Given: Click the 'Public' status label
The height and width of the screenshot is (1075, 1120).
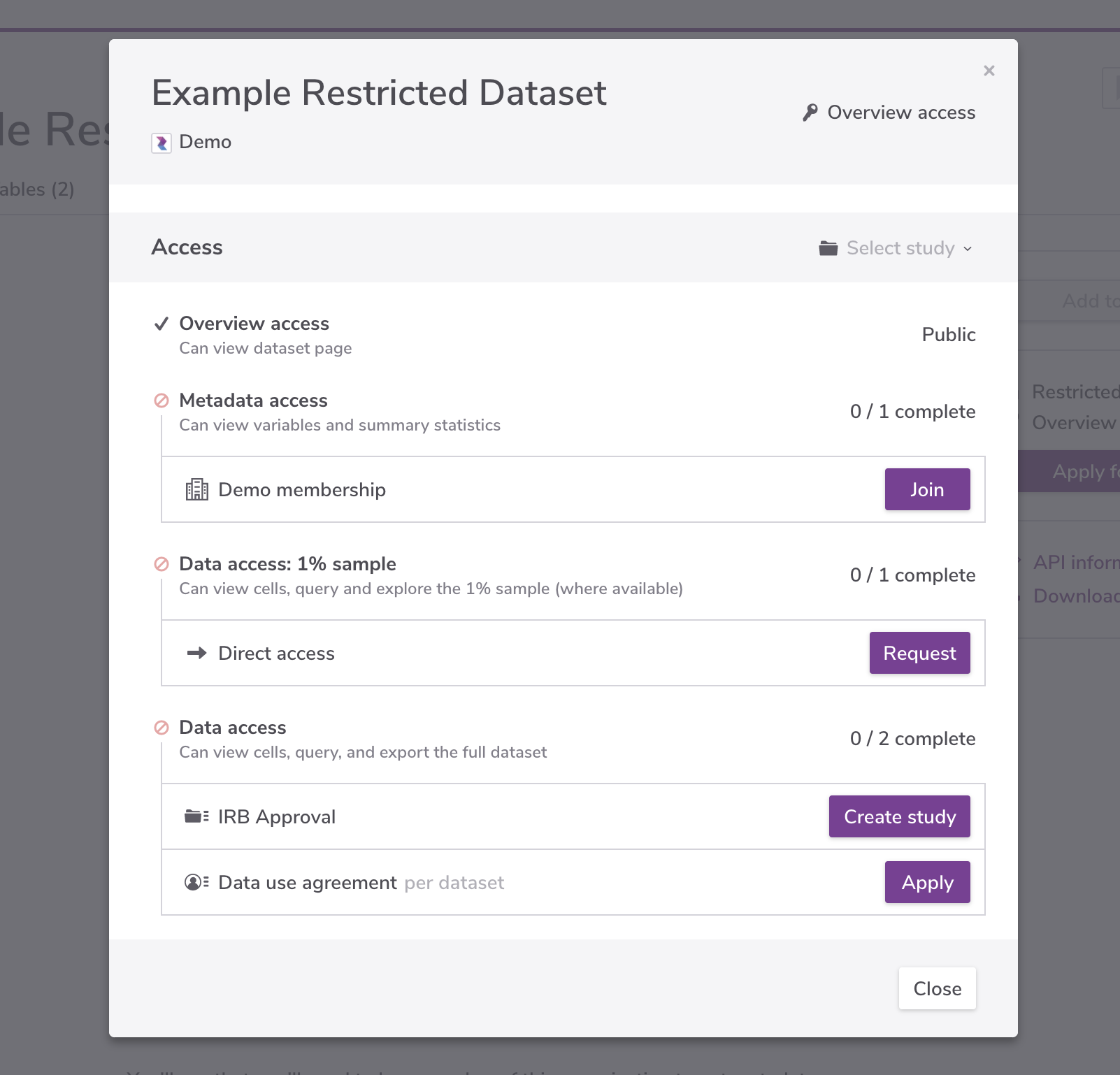Looking at the screenshot, I should tap(949, 335).
